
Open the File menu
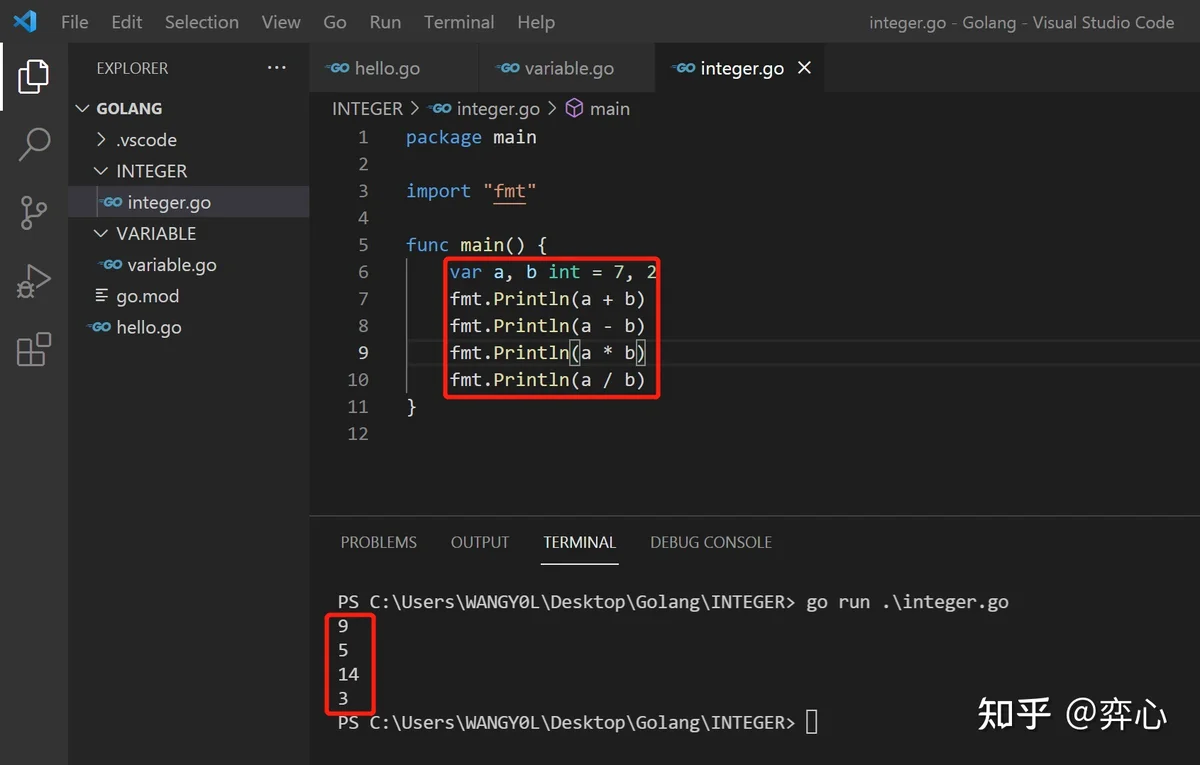[74, 22]
